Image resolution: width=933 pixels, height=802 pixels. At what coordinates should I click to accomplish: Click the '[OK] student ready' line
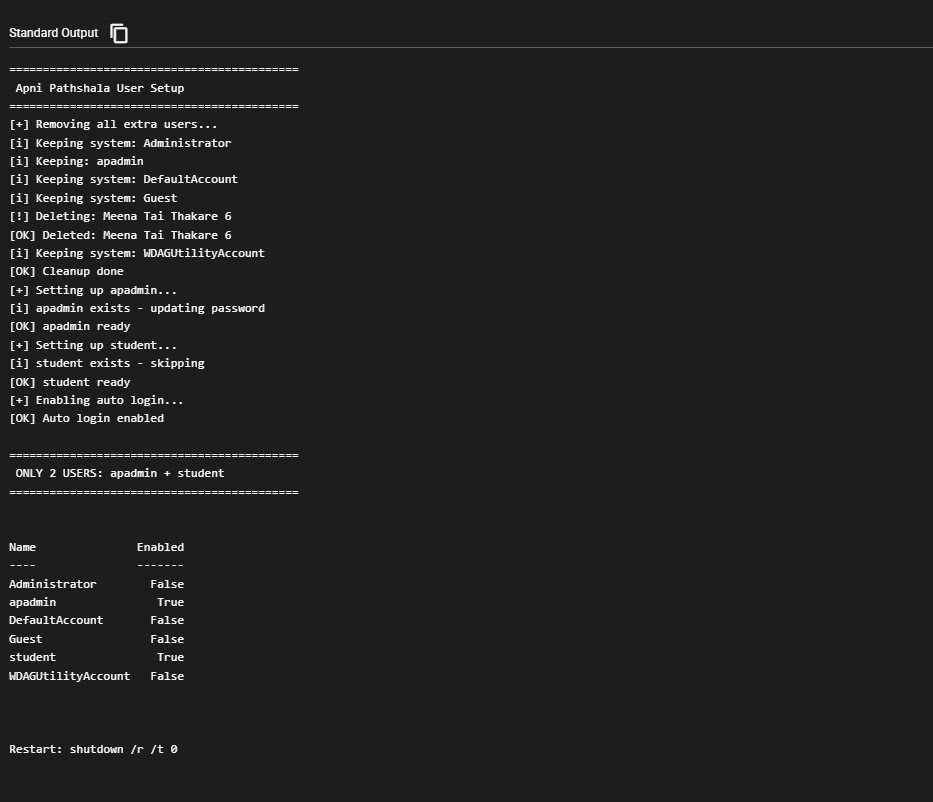pyautogui.click(x=70, y=382)
